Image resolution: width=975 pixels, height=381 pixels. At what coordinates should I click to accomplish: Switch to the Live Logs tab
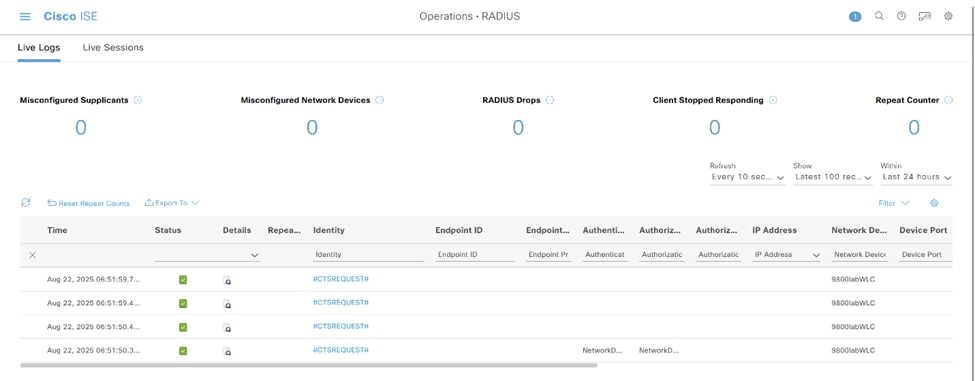point(39,47)
